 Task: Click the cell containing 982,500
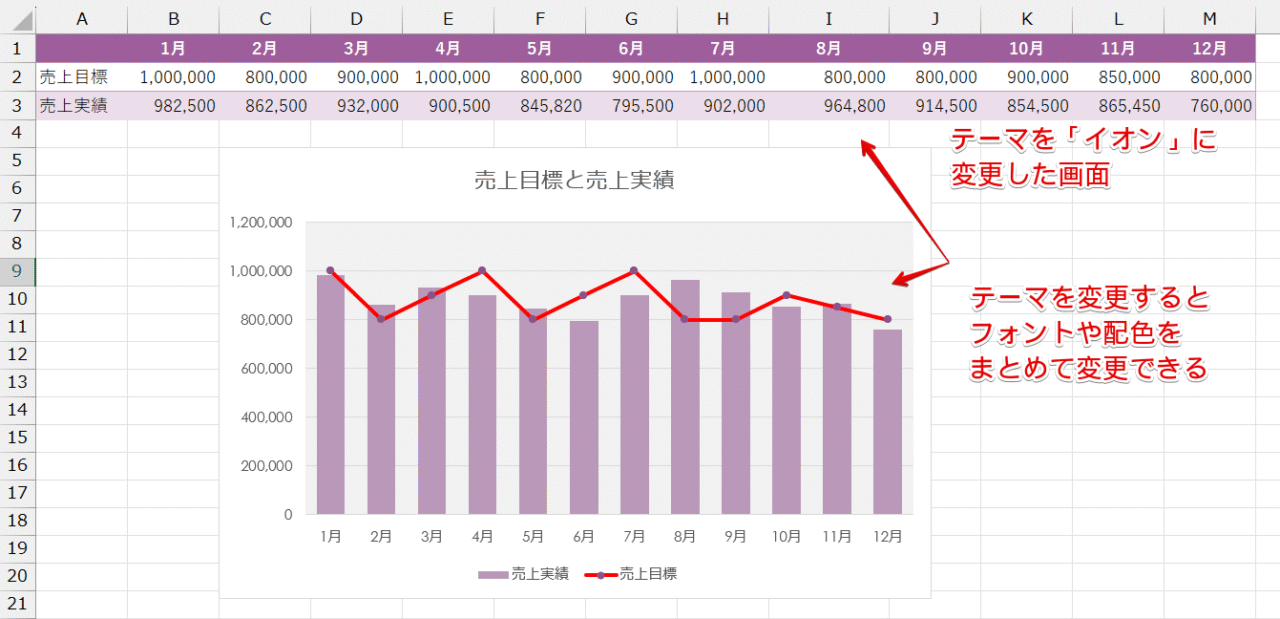(x=176, y=106)
